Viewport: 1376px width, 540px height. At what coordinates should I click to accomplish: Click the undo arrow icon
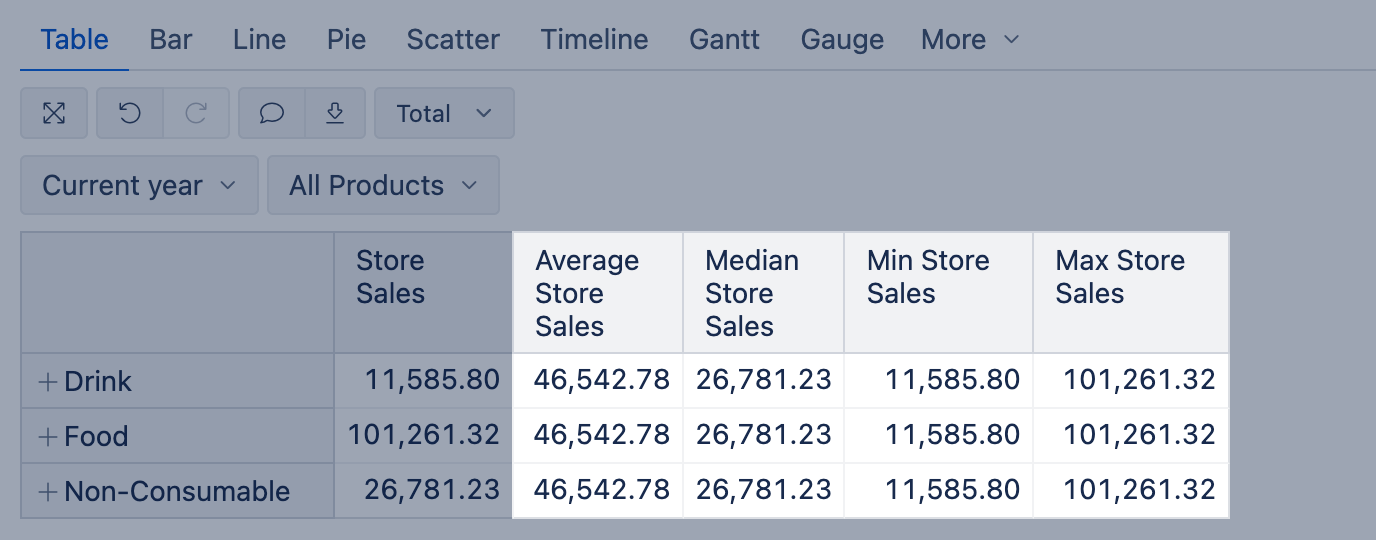(x=130, y=113)
